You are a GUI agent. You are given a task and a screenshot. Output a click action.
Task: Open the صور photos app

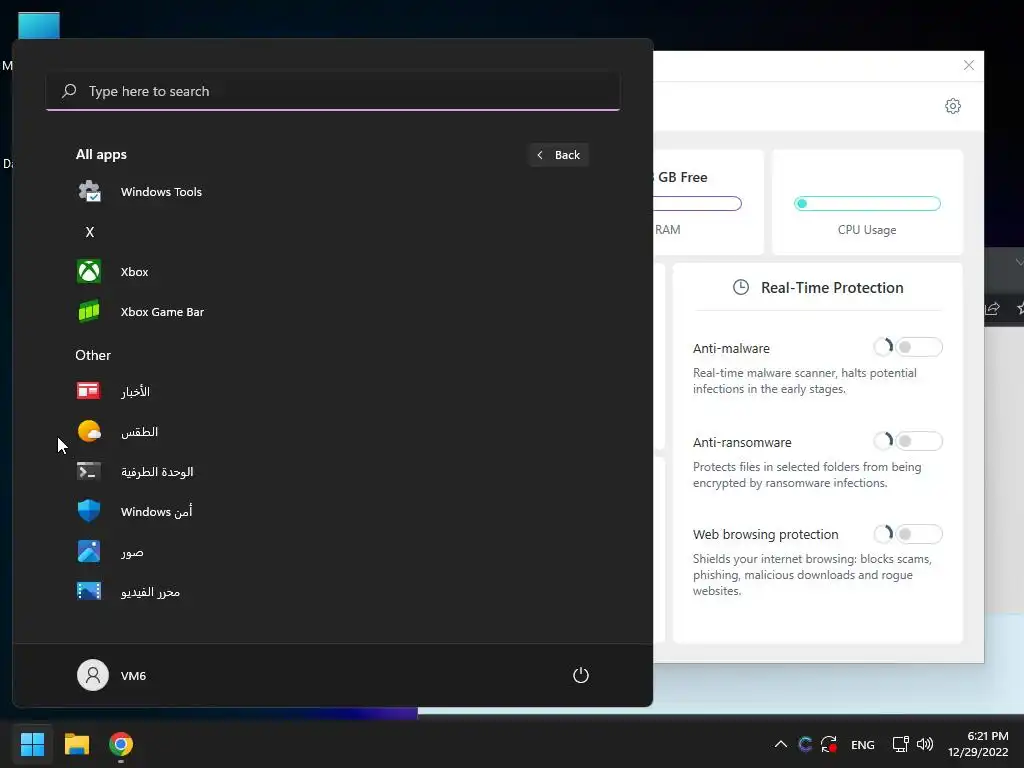(131, 552)
